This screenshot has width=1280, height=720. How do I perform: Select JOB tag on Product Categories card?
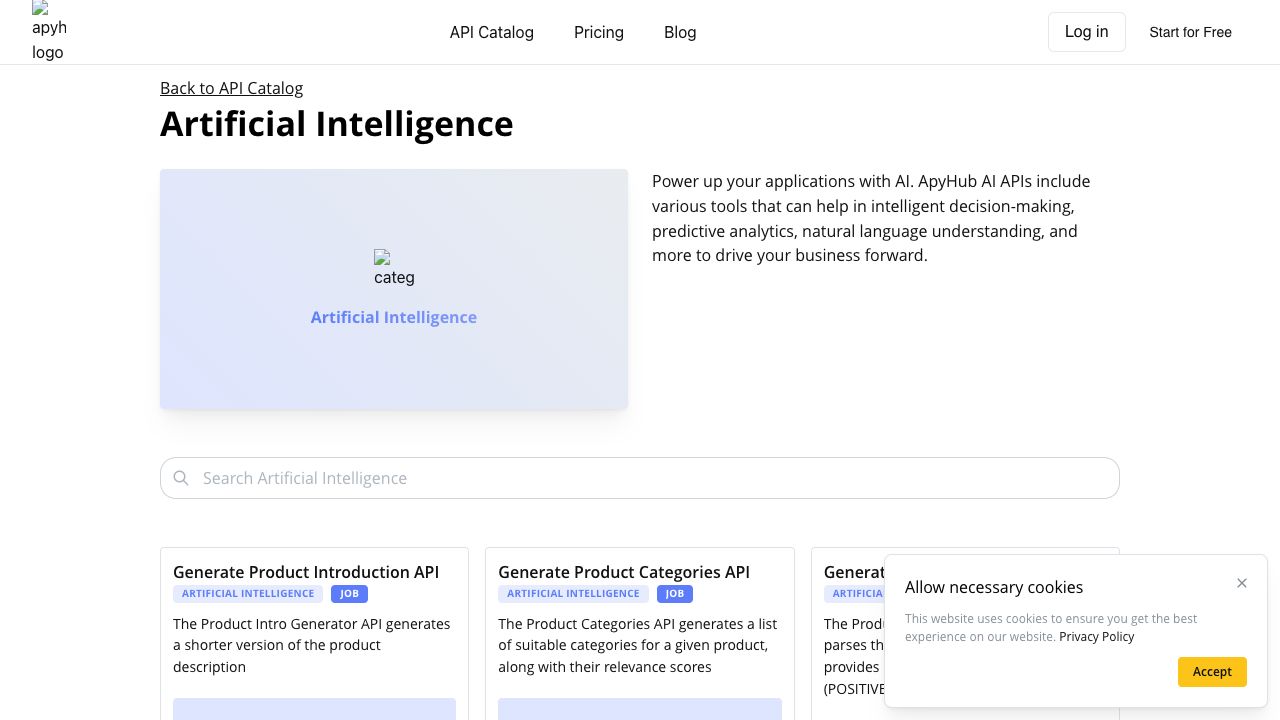coord(675,594)
